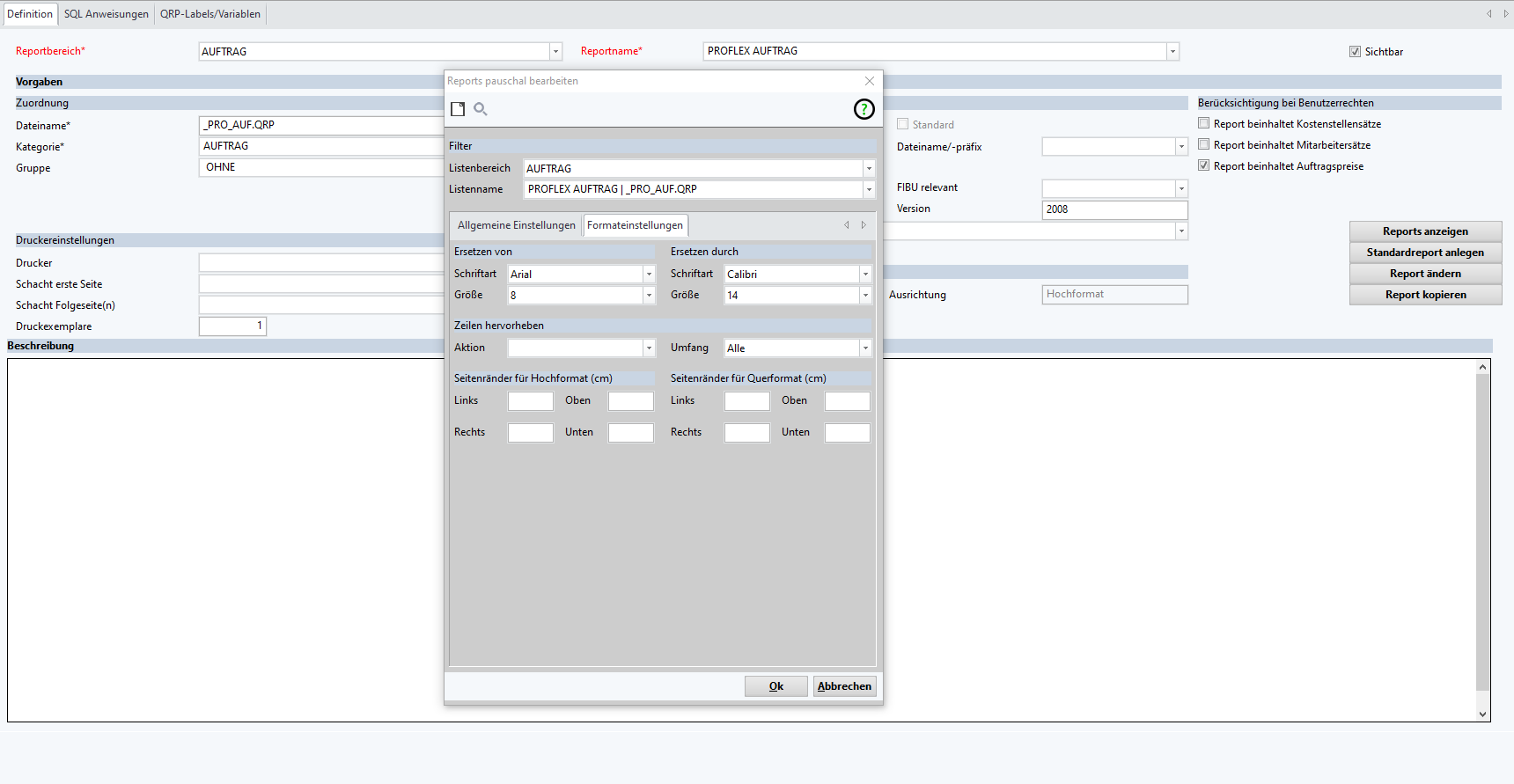Open the Umfang dropdown
This screenshot has height=784, width=1514.
click(865, 348)
